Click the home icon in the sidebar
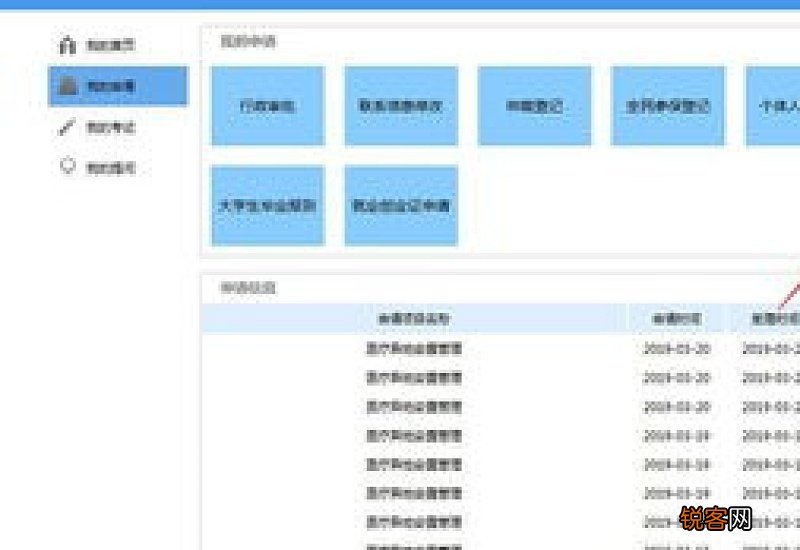 point(67,45)
